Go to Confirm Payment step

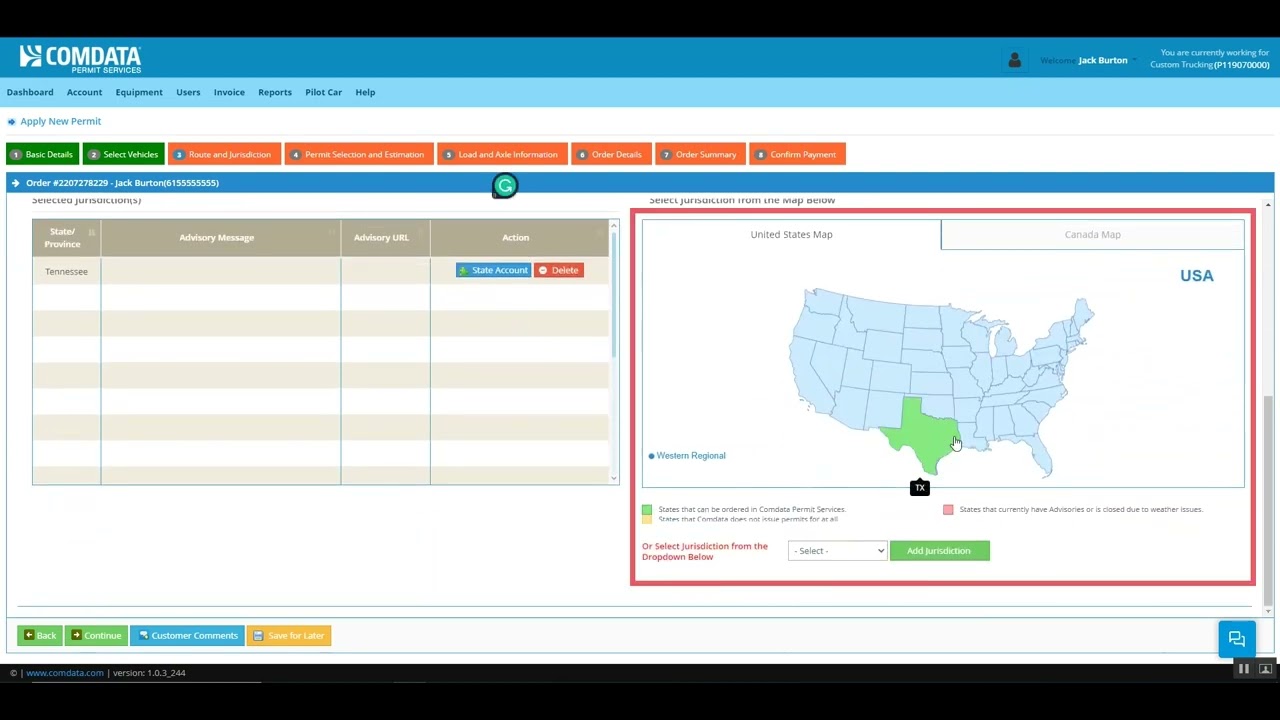point(797,154)
